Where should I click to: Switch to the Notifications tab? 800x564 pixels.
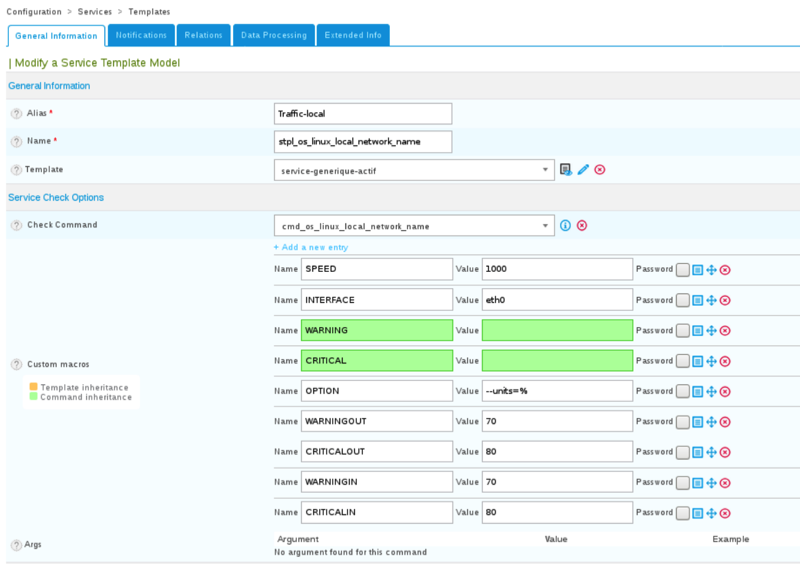tap(141, 35)
